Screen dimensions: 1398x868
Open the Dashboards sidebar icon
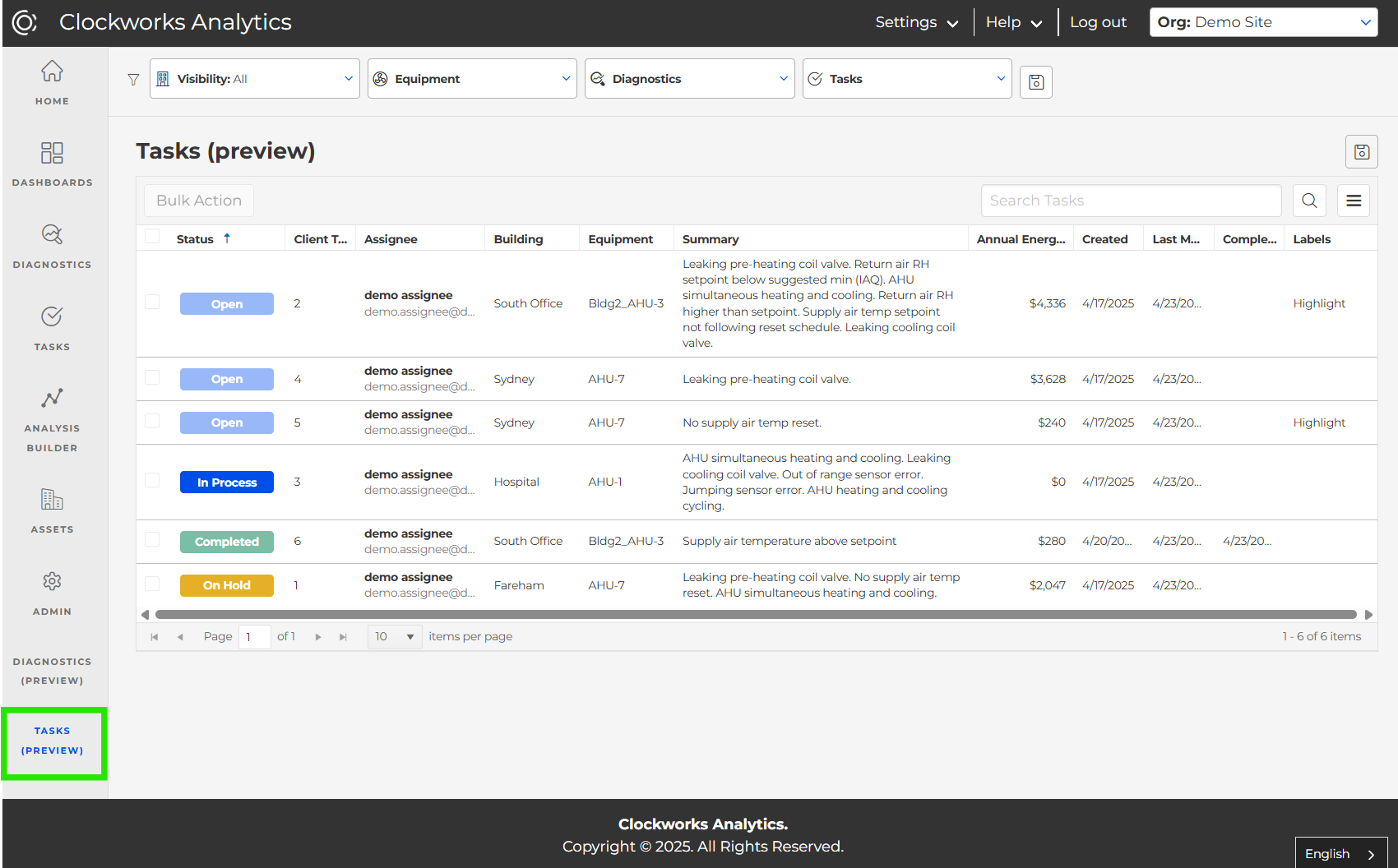tap(52, 153)
